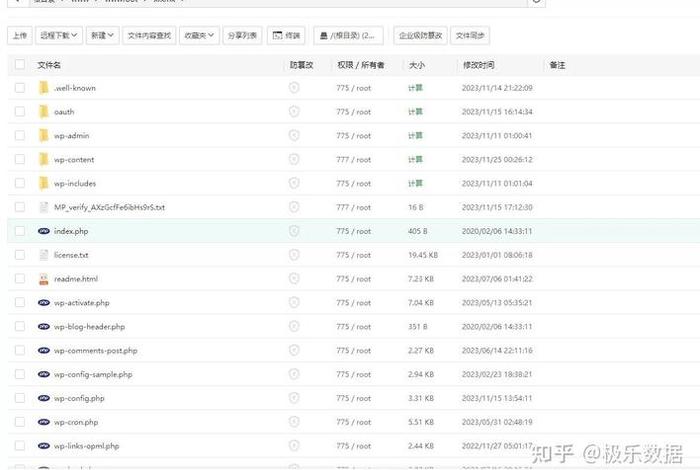Open the wp-blog-header.php file name
Screen dimensions: 700x470
point(89,327)
